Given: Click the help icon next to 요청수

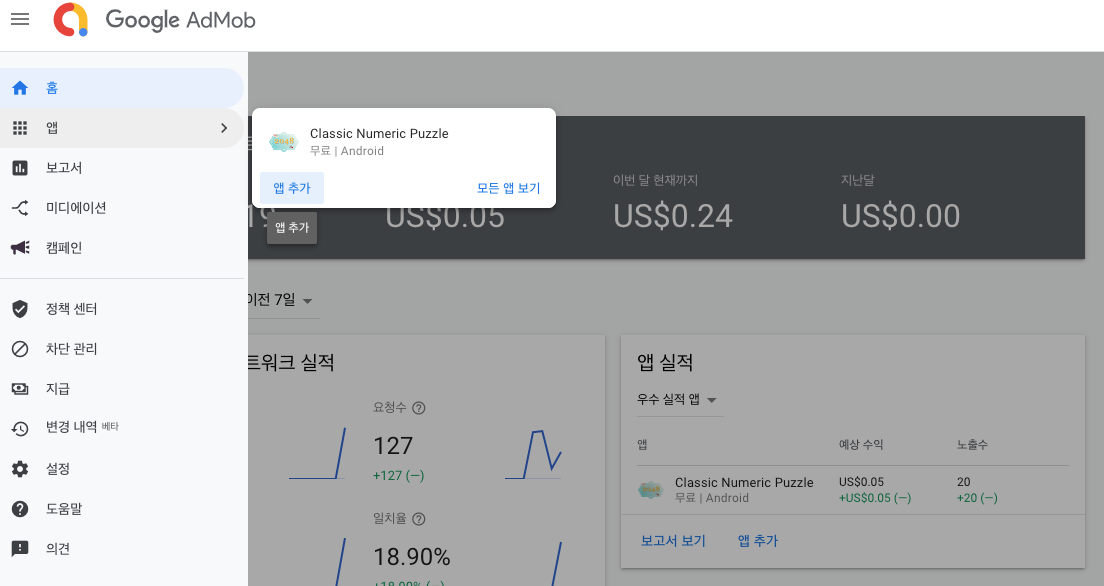Looking at the screenshot, I should [418, 408].
